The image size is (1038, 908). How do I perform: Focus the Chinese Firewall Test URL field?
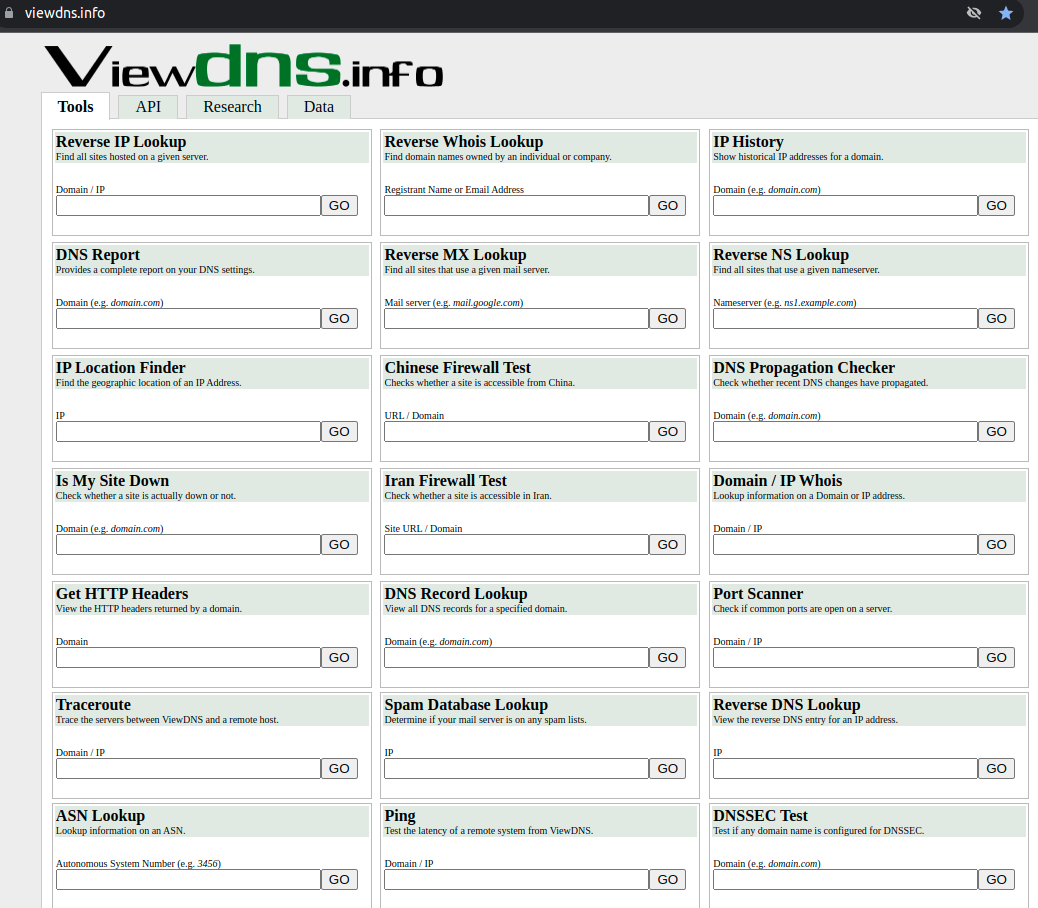[516, 431]
